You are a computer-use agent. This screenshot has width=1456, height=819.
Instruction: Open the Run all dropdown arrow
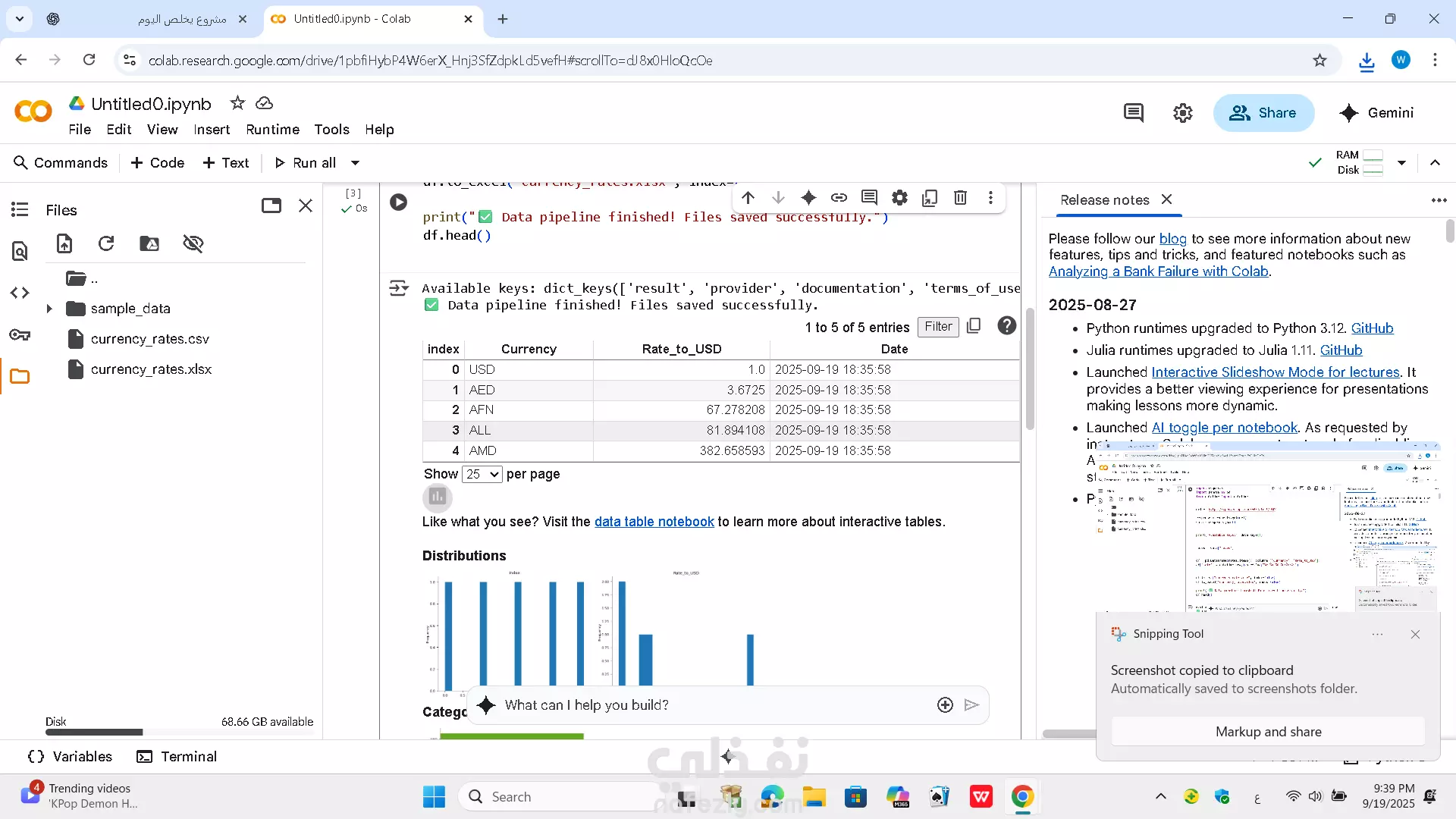tap(355, 163)
